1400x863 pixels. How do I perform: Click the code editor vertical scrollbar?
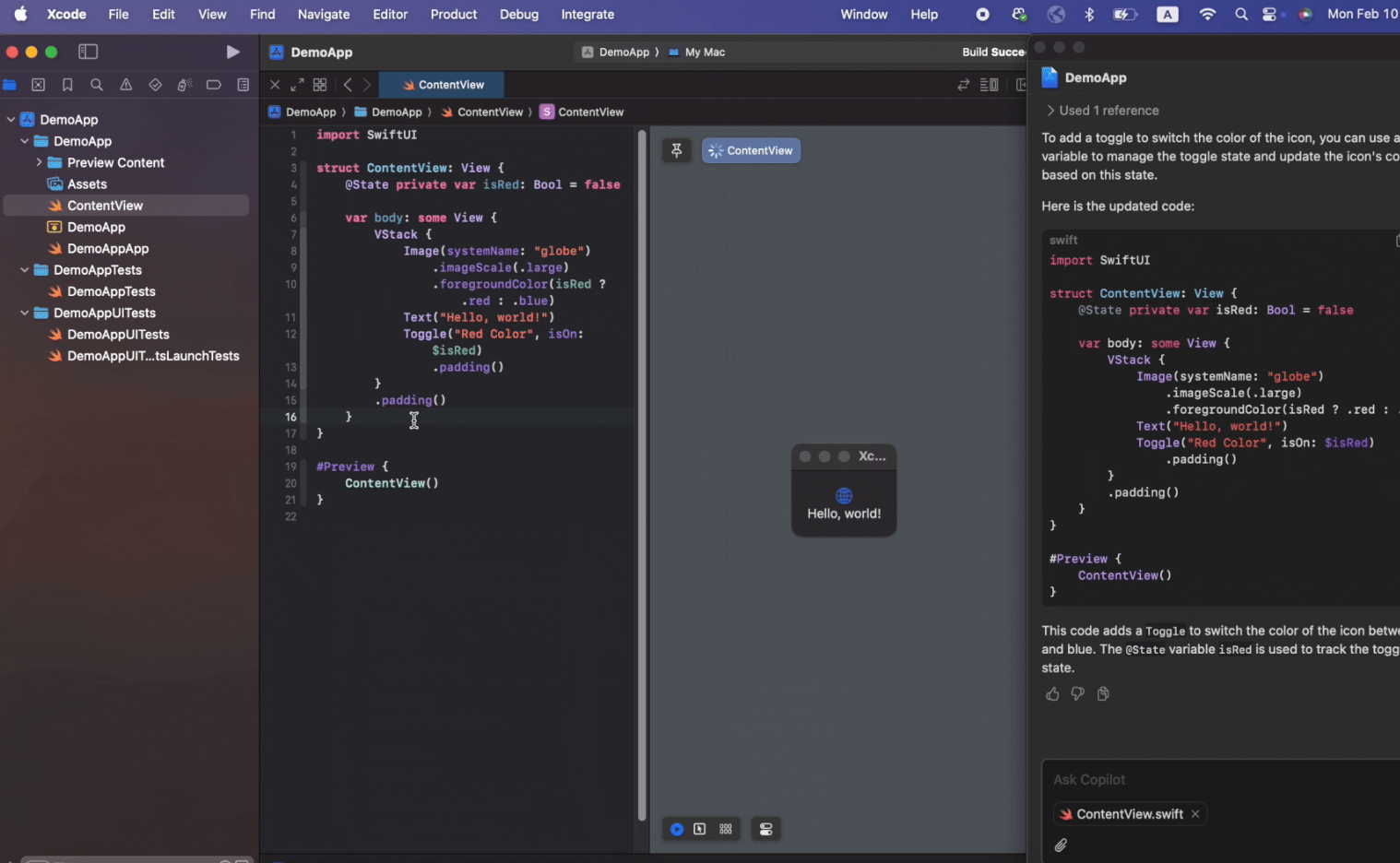[x=642, y=476]
